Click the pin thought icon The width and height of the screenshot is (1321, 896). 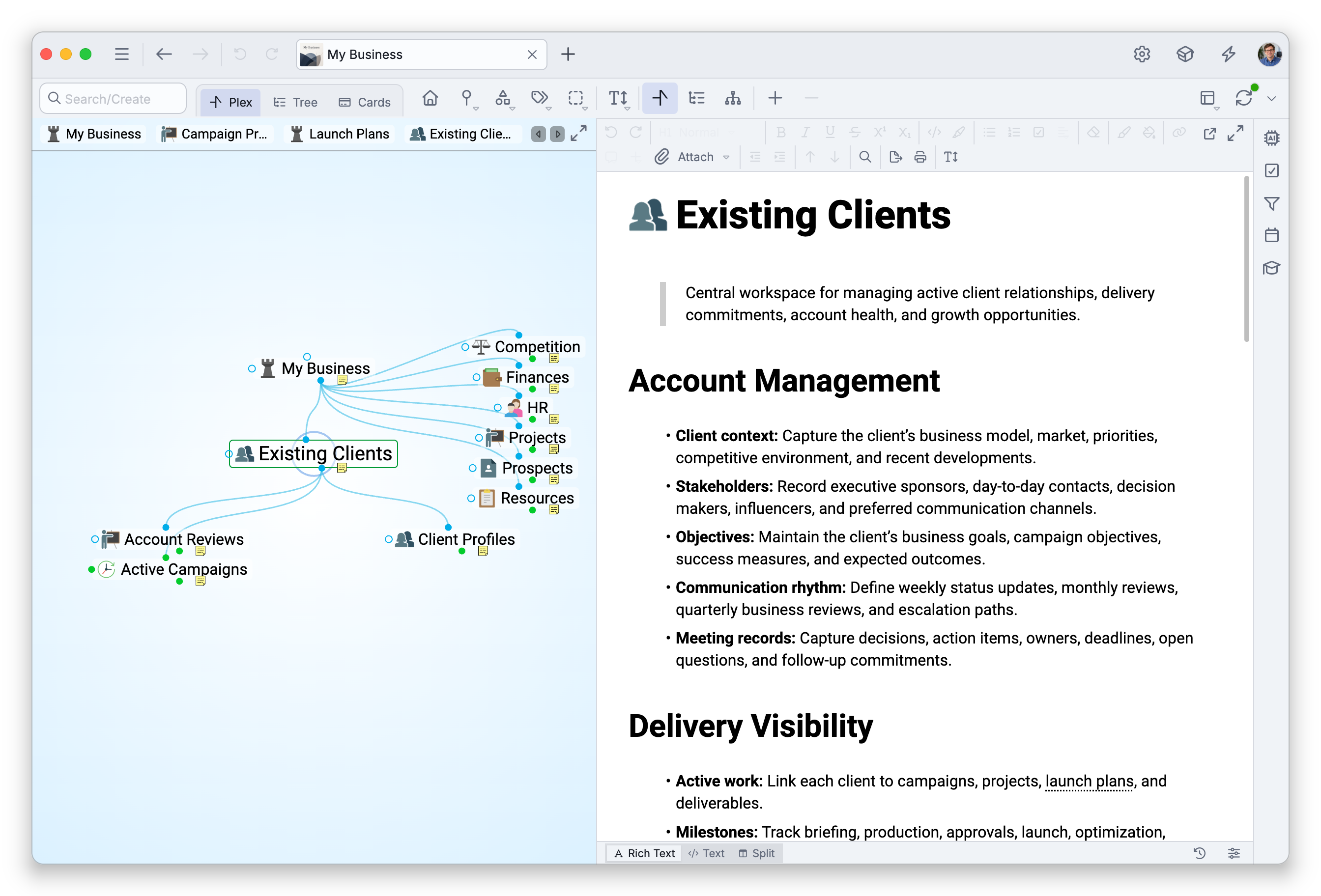point(466,98)
